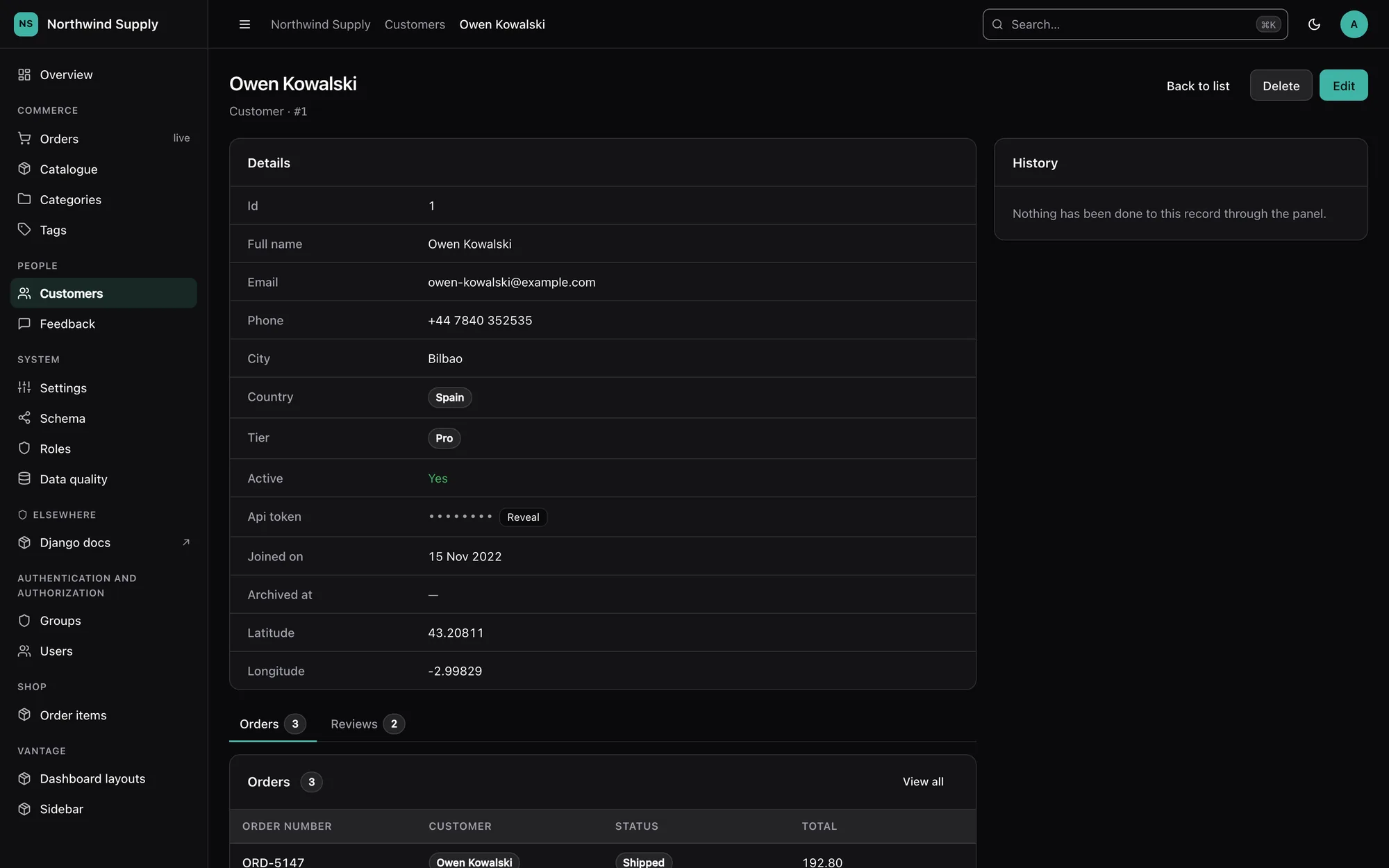1389x868 pixels.
Task: Click the Order items cube icon
Action: click(24, 715)
